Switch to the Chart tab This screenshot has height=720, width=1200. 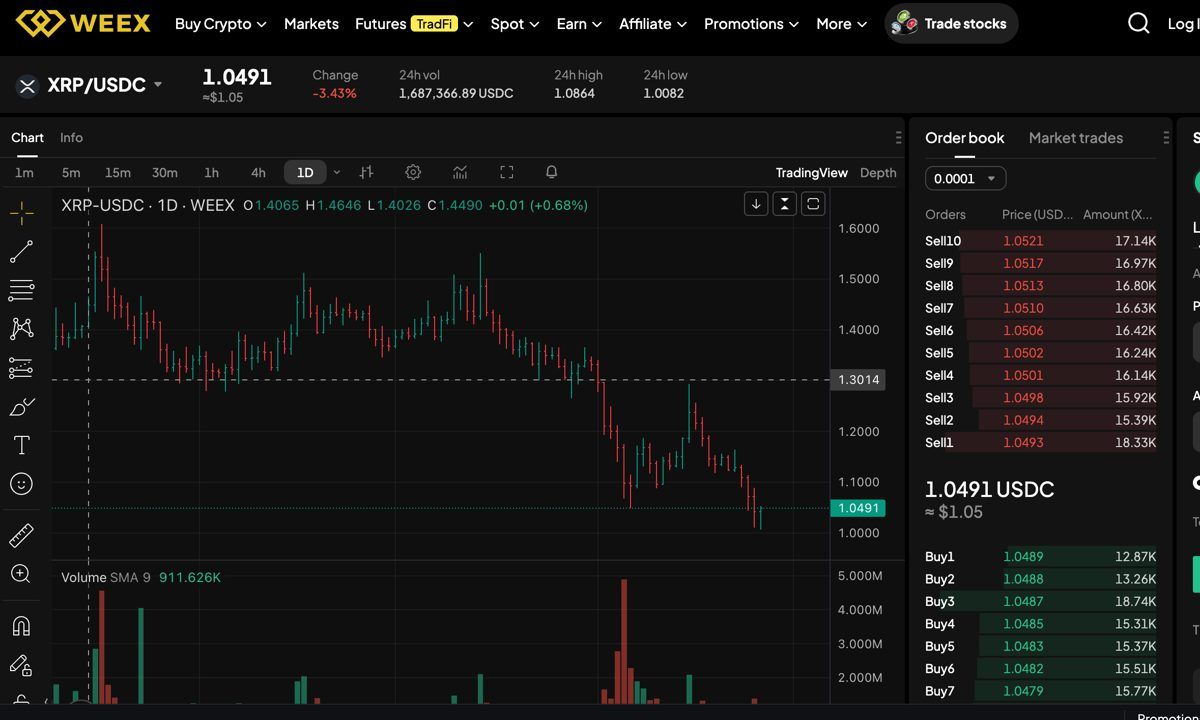(27, 138)
